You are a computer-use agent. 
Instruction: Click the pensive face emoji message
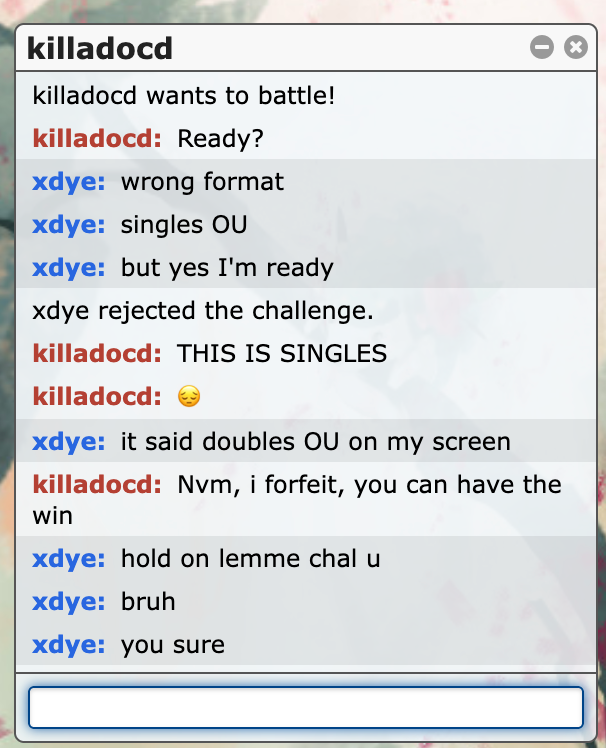[x=189, y=396]
